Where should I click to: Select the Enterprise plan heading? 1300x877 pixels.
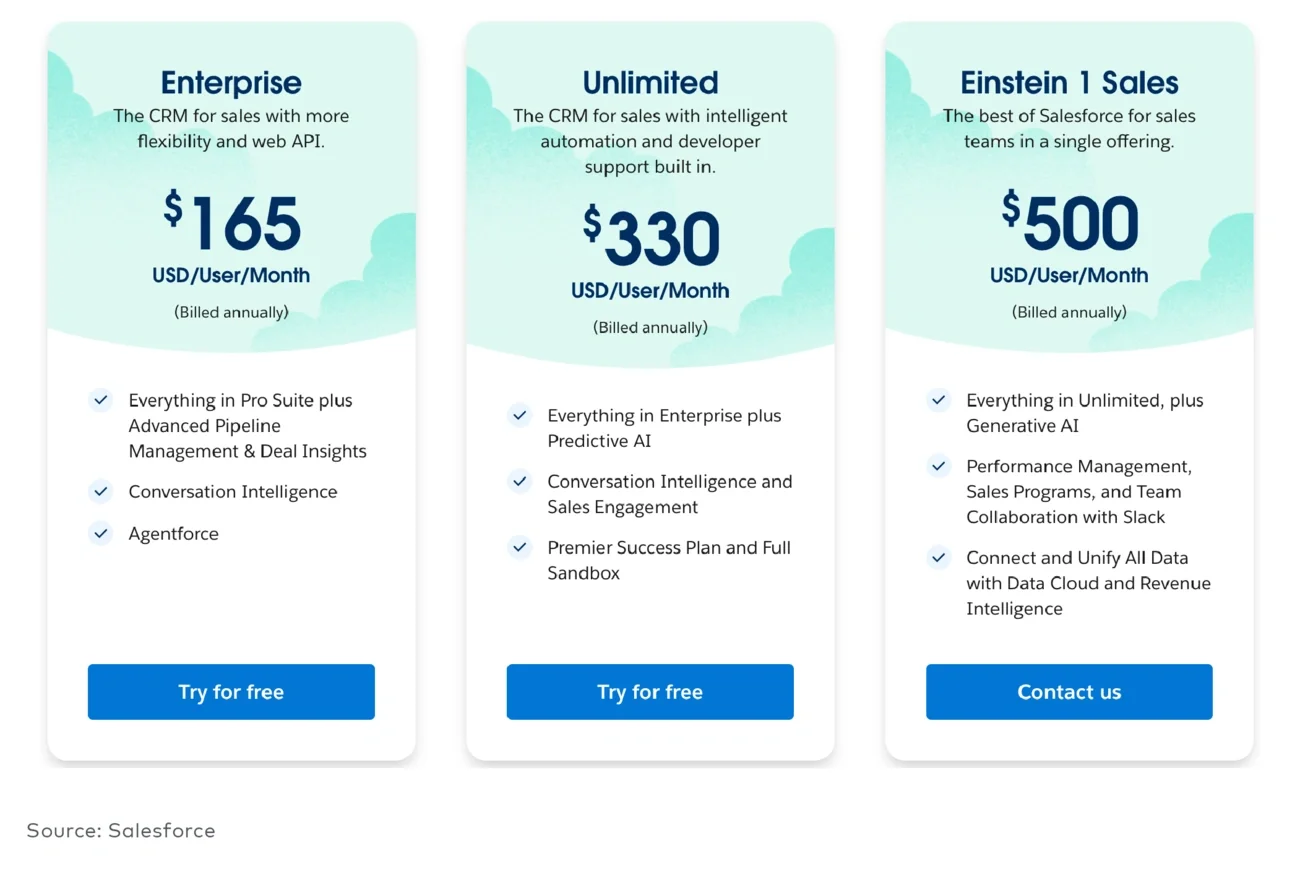click(230, 83)
